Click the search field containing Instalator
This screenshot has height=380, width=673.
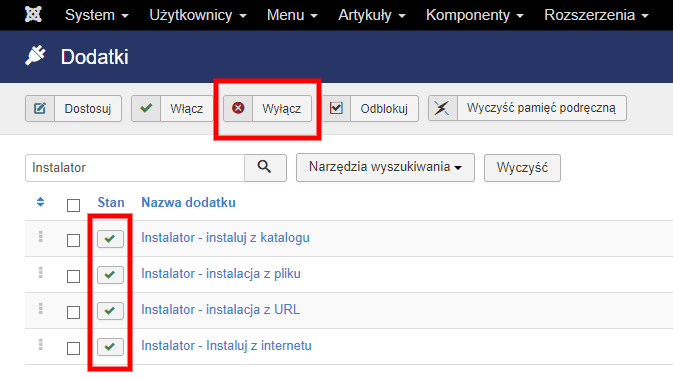coord(135,167)
